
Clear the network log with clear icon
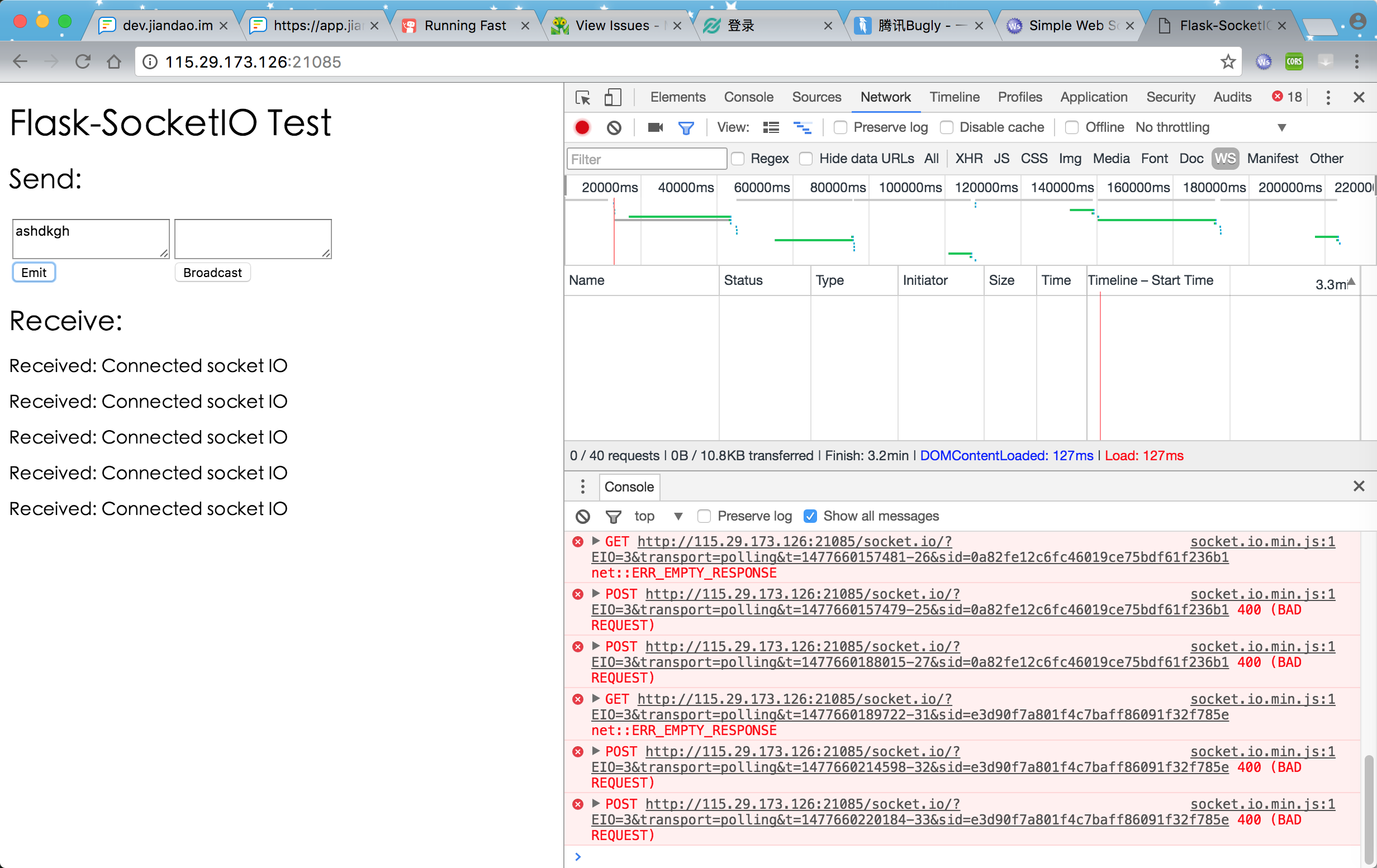614,127
